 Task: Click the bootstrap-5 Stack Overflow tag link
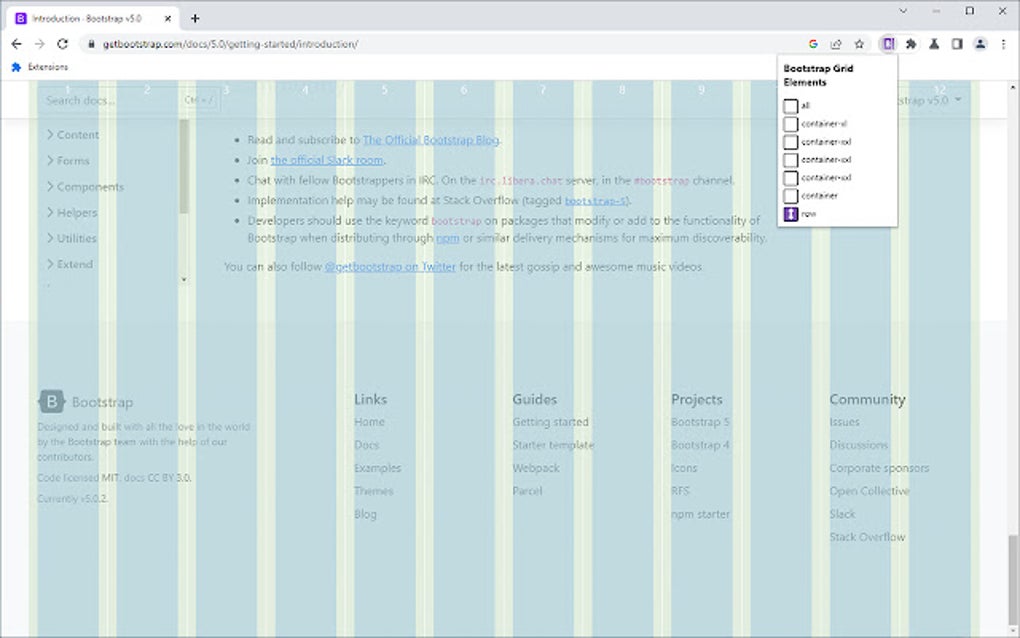click(595, 201)
